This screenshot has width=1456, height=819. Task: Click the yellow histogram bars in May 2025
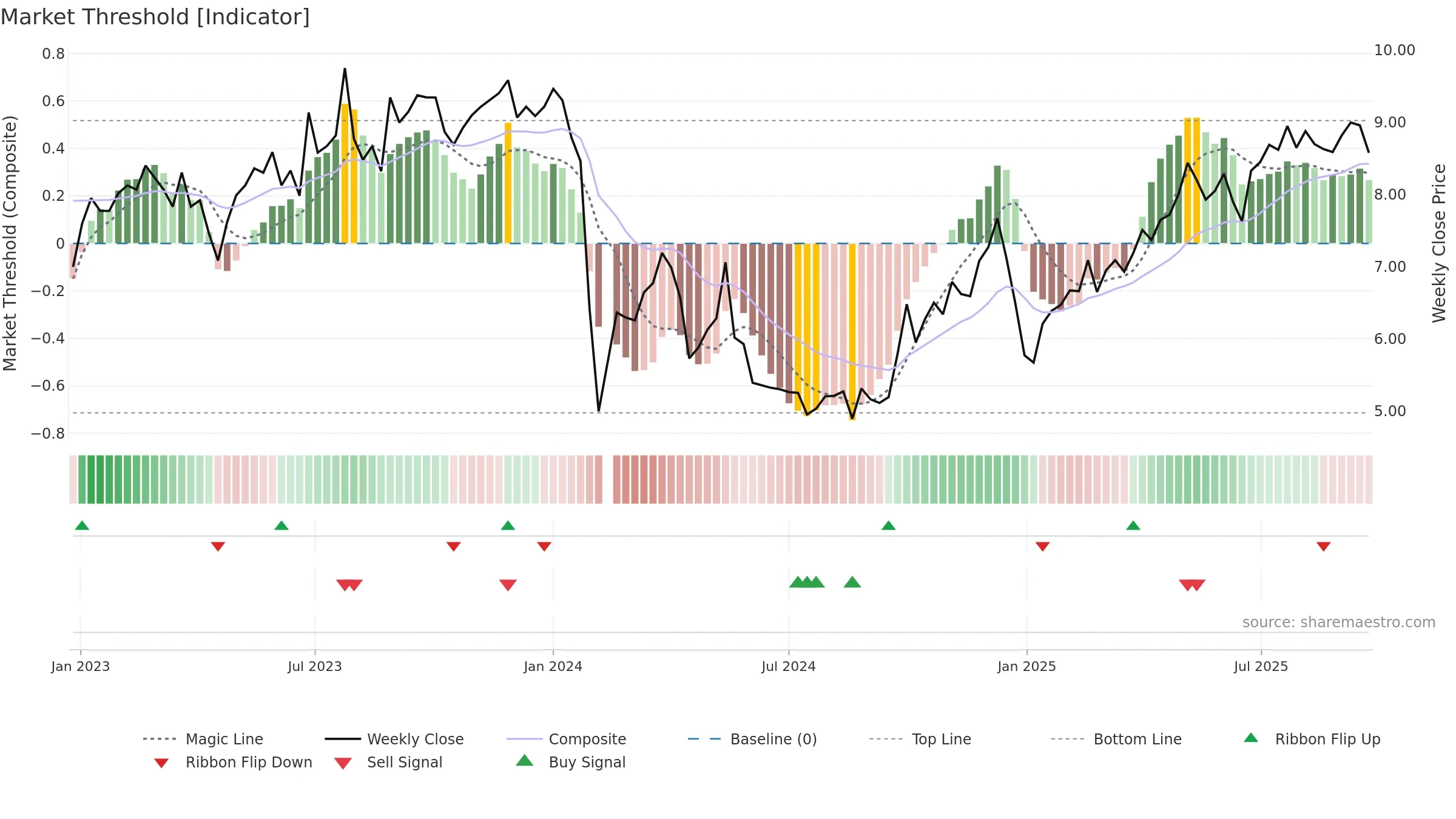coord(1192,181)
